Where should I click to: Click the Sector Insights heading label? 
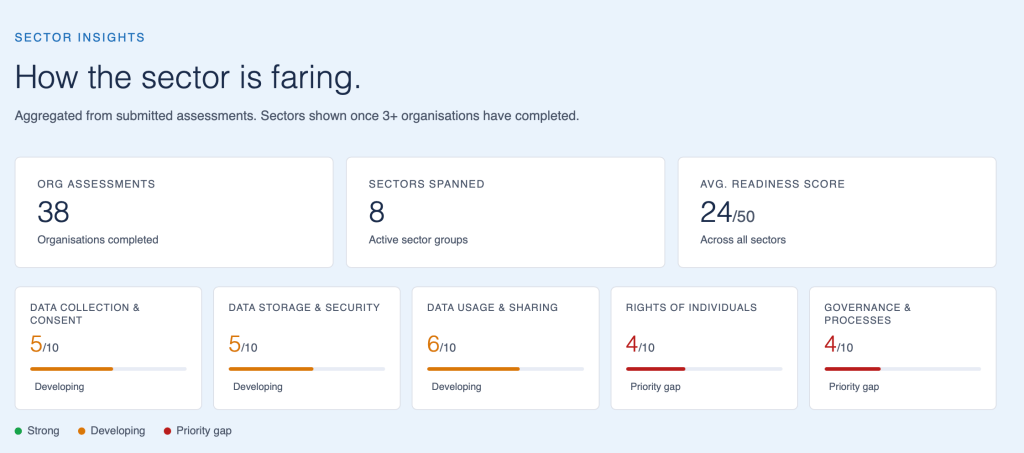coord(80,37)
